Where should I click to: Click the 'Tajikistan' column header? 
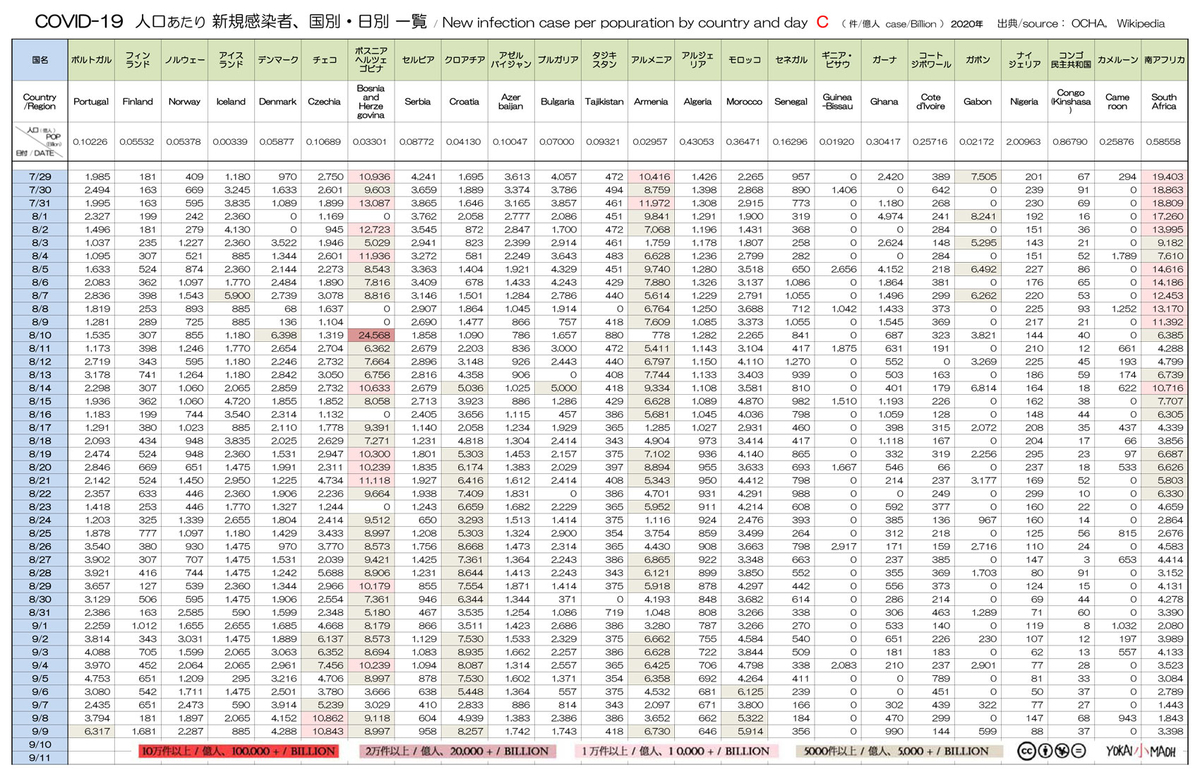[x=603, y=101]
